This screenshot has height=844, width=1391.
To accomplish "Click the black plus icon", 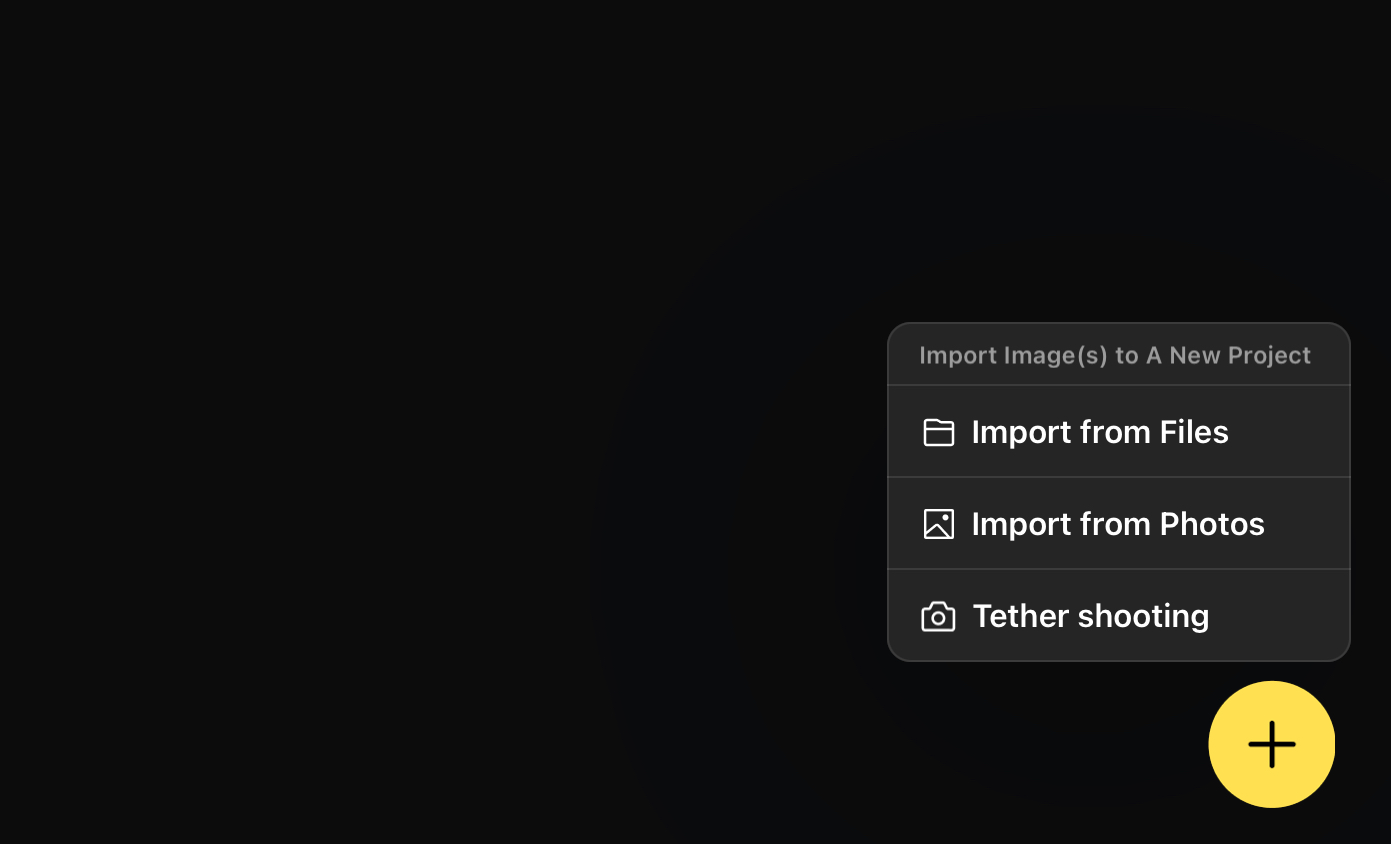I will click(x=1272, y=744).
